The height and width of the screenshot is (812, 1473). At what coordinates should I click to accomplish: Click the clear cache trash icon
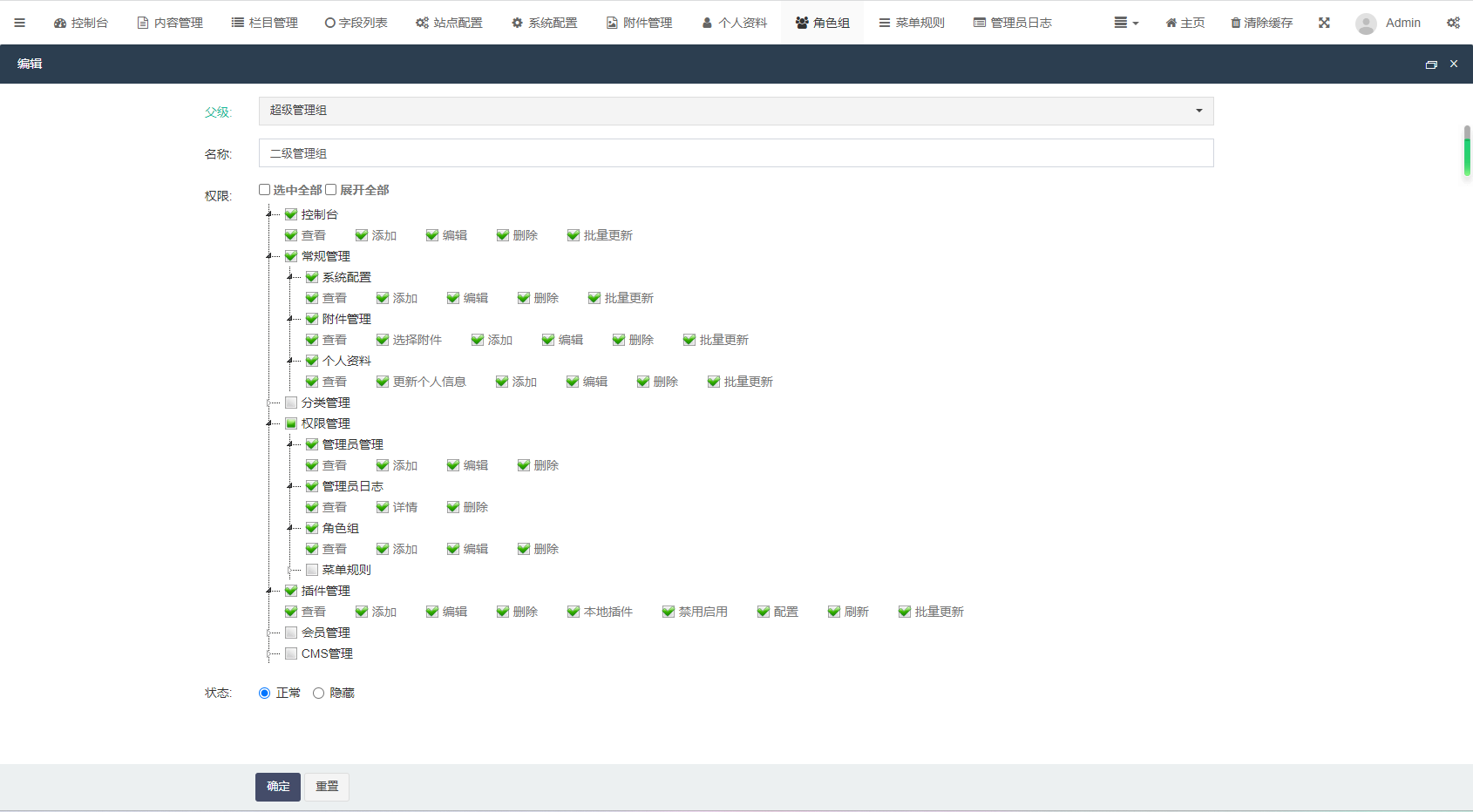1235,23
